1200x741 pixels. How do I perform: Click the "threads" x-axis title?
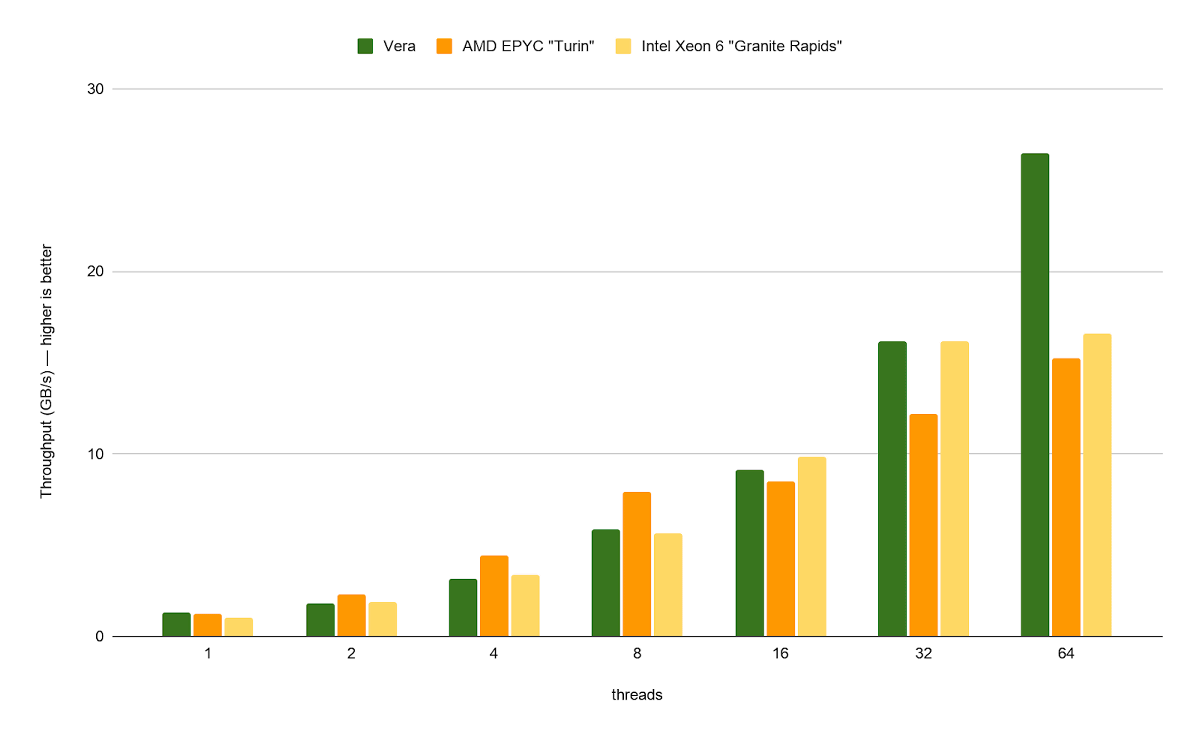coord(637,695)
